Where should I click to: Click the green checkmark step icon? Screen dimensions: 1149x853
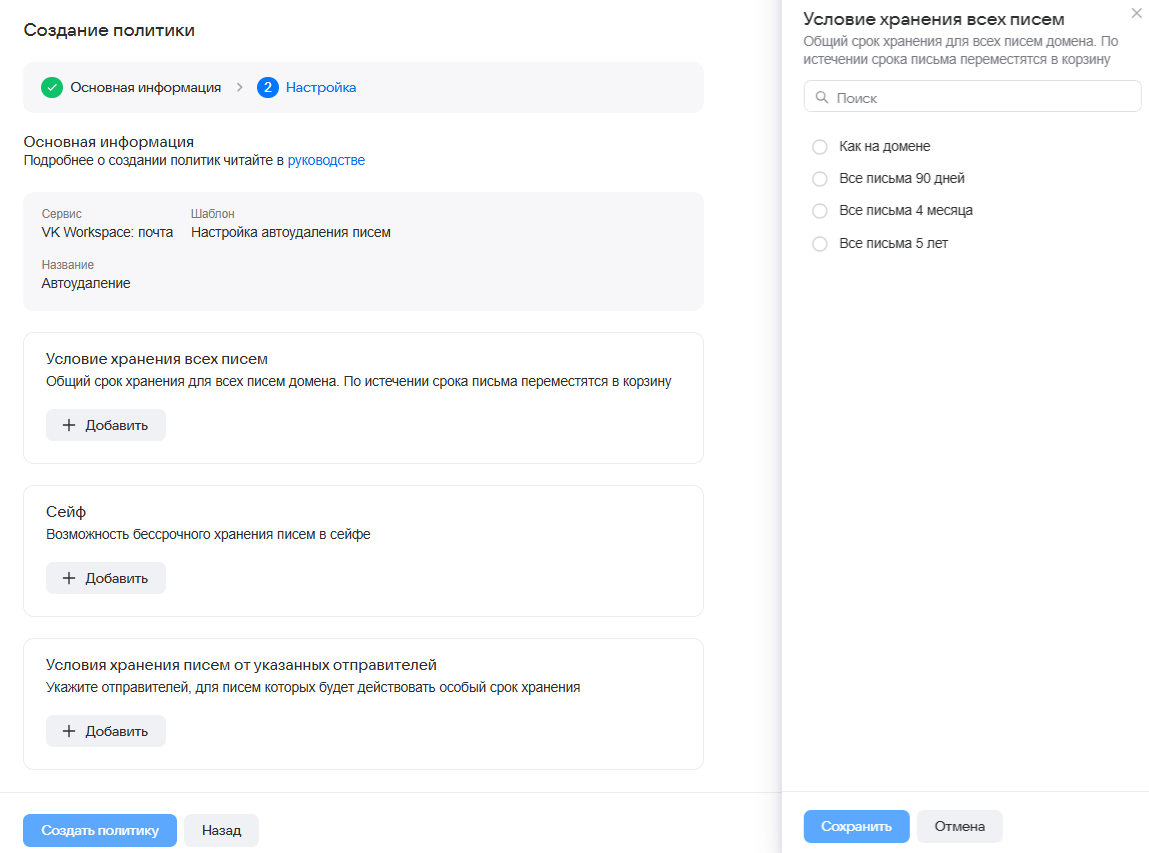(x=52, y=87)
